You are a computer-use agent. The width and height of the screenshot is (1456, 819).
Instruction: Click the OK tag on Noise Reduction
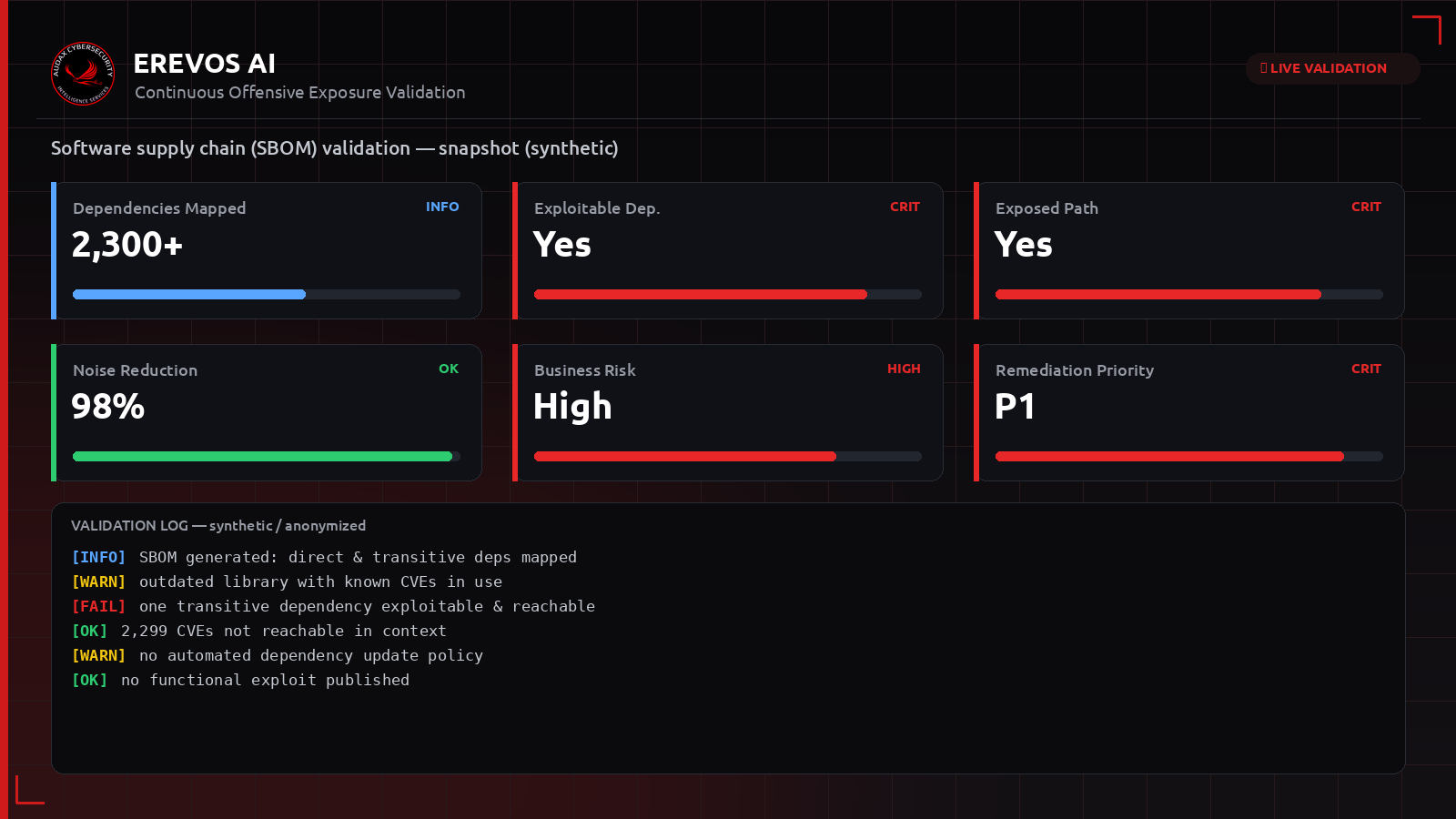(449, 369)
